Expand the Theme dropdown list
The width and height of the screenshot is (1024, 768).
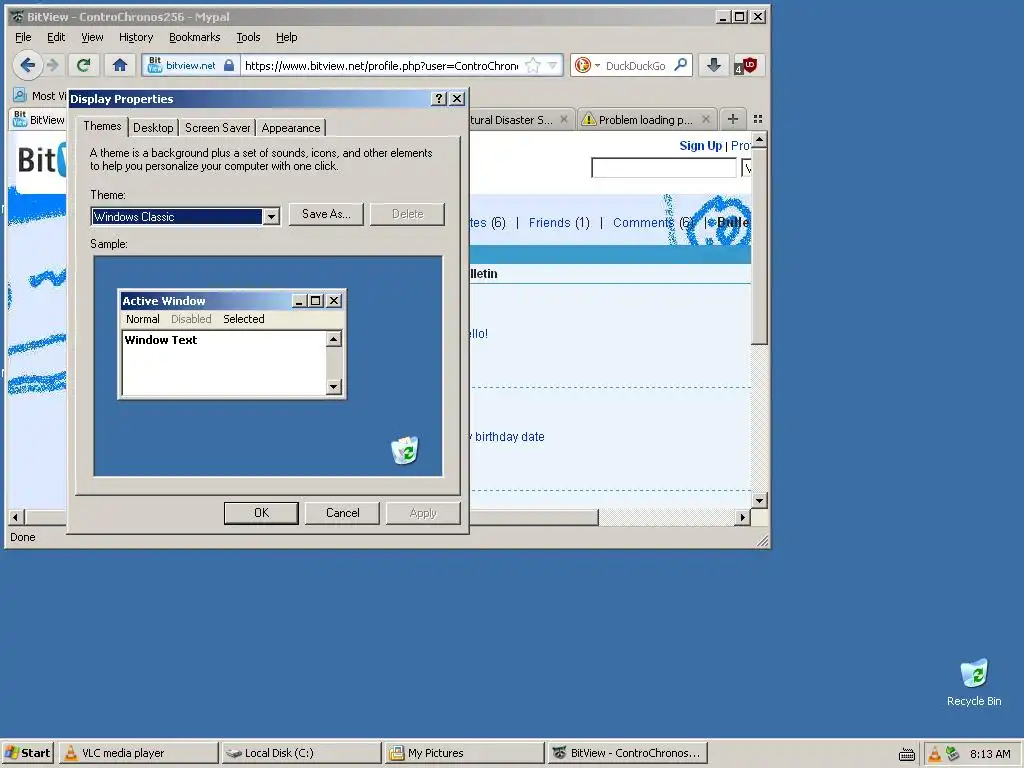coord(271,216)
